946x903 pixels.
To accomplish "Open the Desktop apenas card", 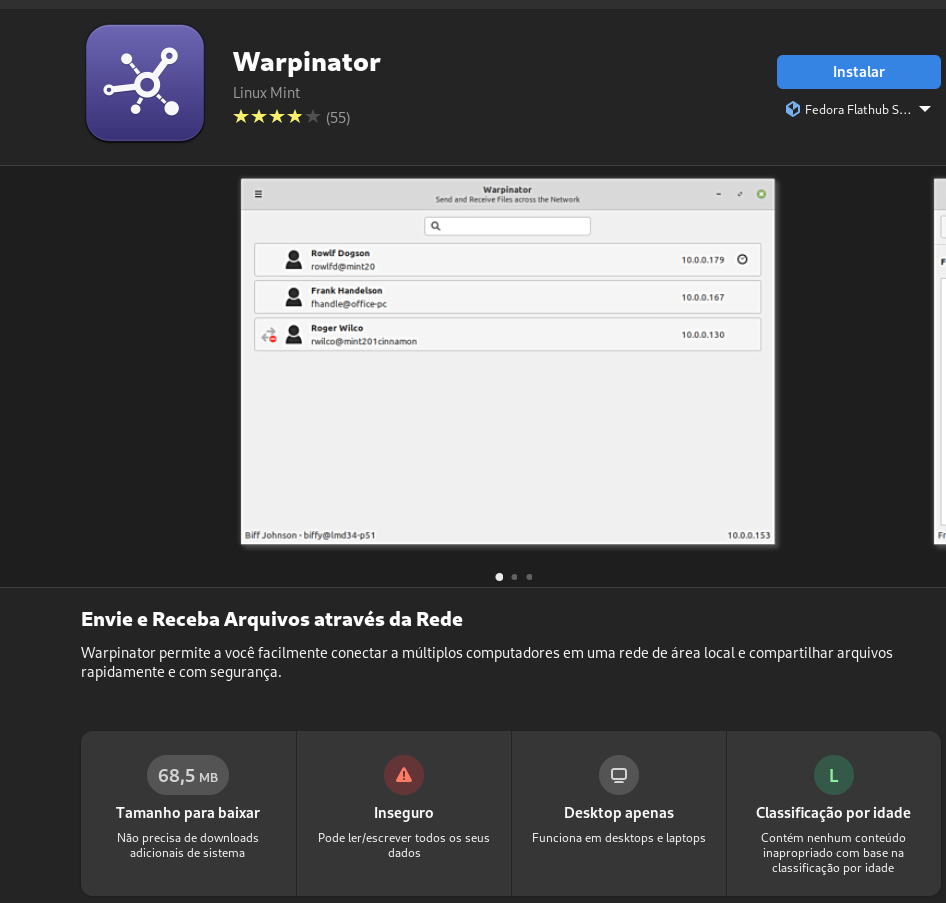I will [619, 813].
